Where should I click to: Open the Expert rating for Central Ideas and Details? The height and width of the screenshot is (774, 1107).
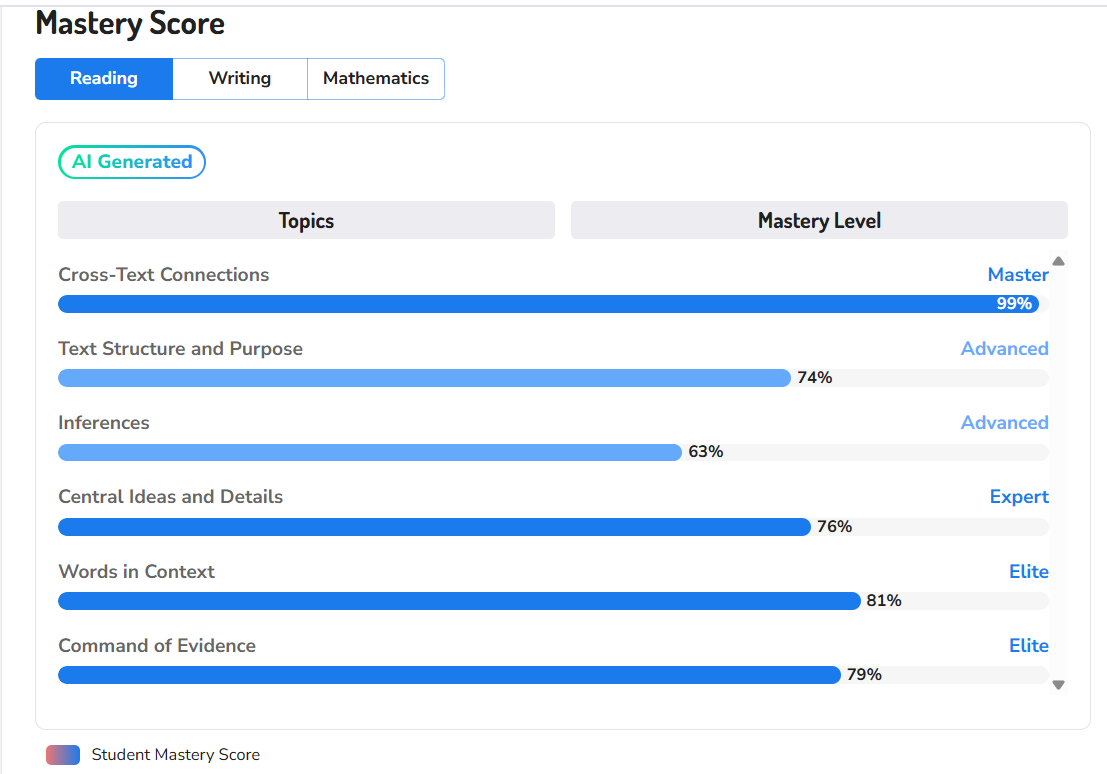click(1019, 496)
